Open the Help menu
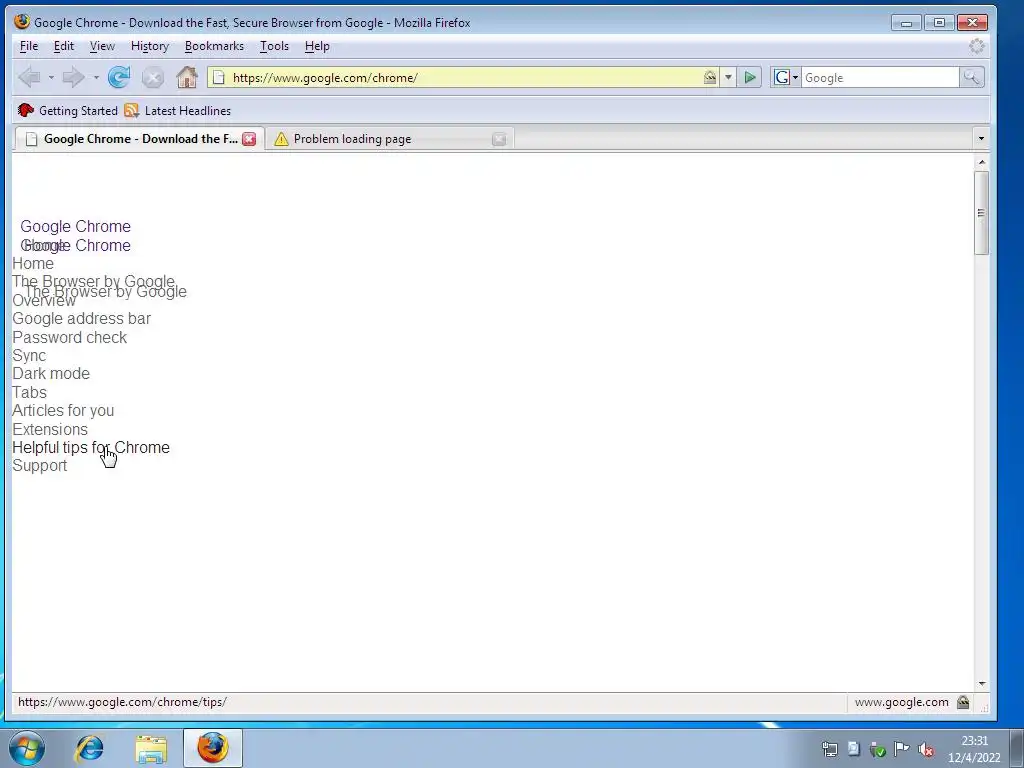This screenshot has height=768, width=1024. [x=317, y=46]
